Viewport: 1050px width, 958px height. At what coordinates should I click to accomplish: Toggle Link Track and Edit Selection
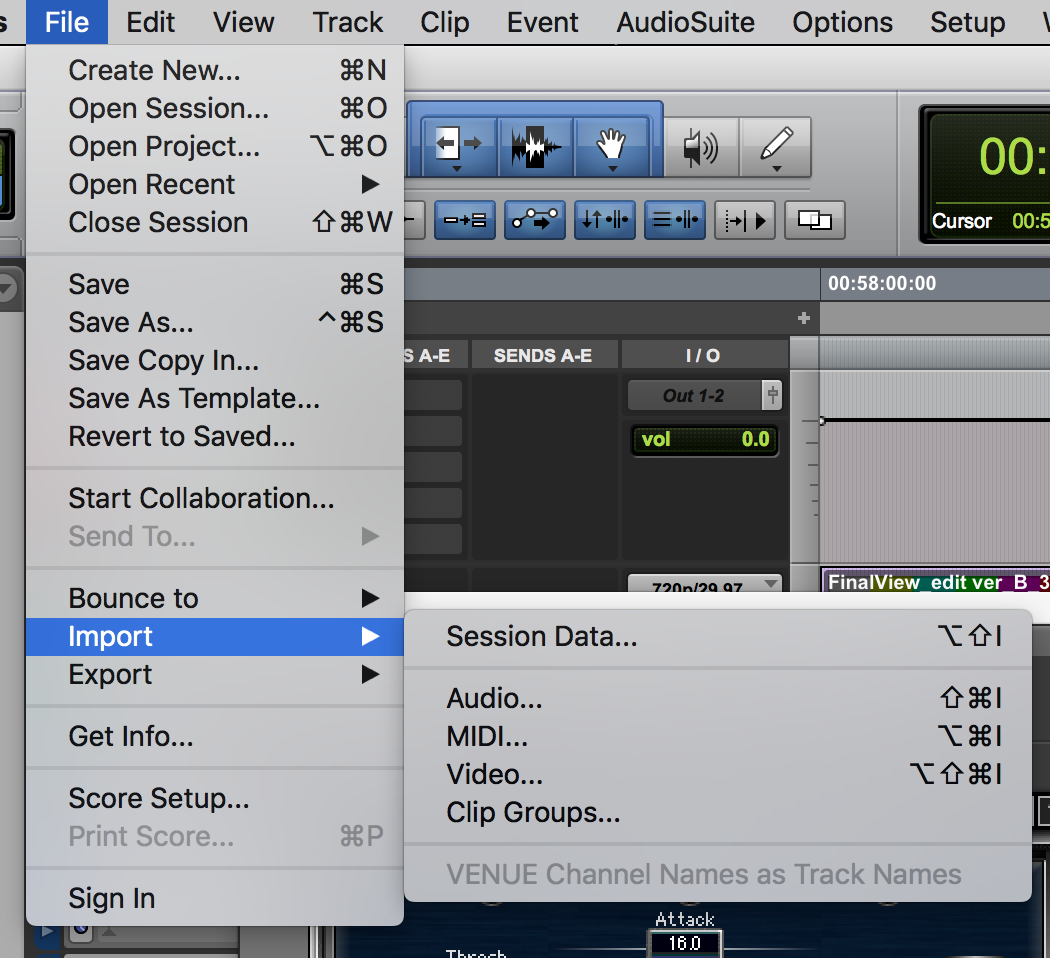[x=675, y=220]
